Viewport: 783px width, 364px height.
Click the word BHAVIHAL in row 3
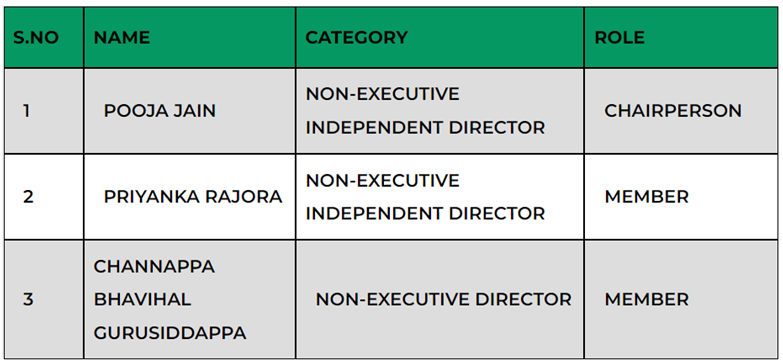[142, 300]
